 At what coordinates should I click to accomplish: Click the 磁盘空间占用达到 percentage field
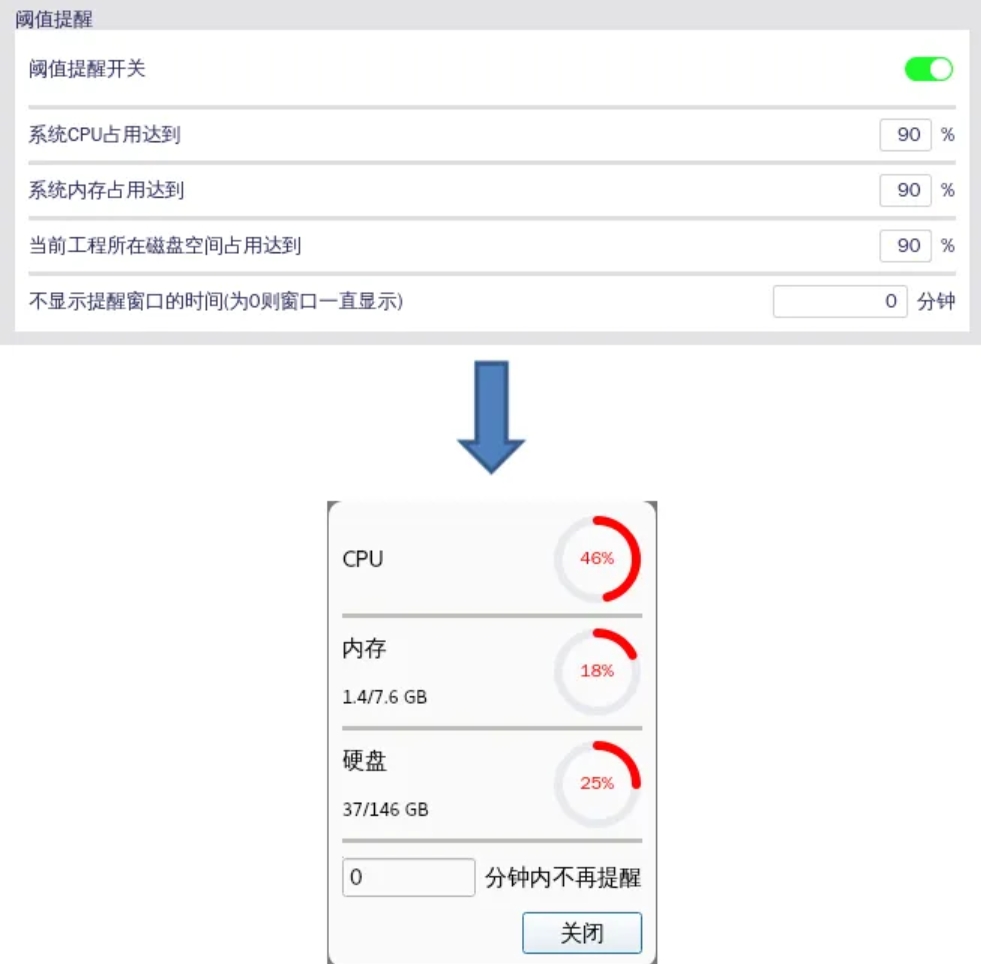905,246
